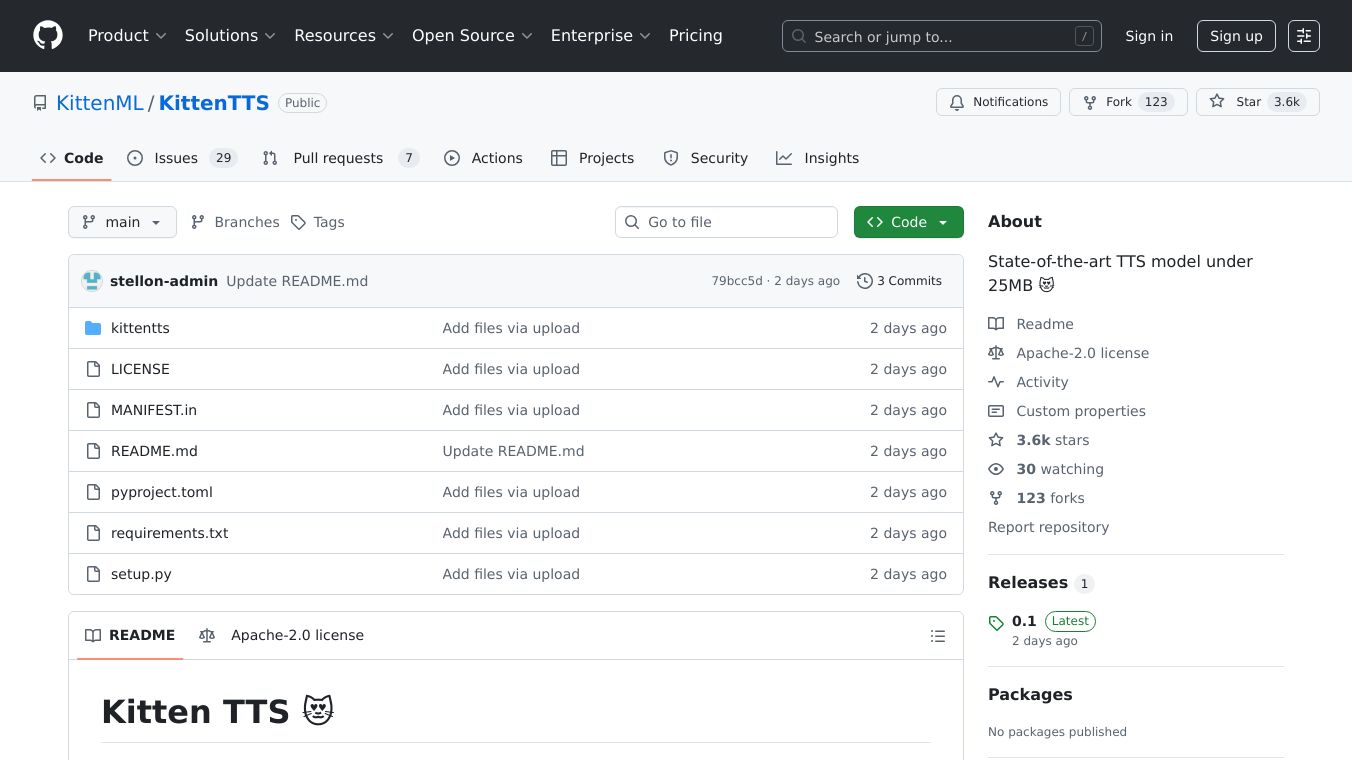The image size is (1352, 760).
Task: Open the Solutions navigation dropdown
Action: 229,36
